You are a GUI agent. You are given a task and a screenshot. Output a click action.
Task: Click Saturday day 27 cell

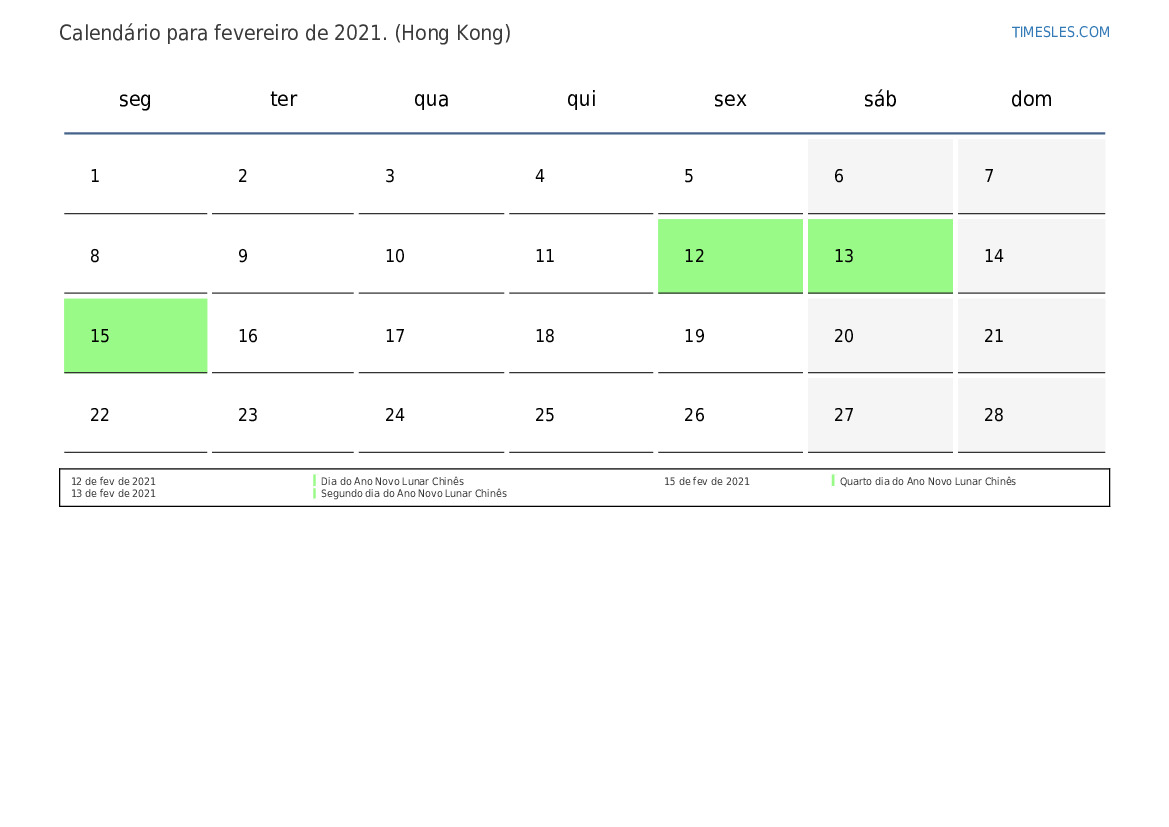880,415
